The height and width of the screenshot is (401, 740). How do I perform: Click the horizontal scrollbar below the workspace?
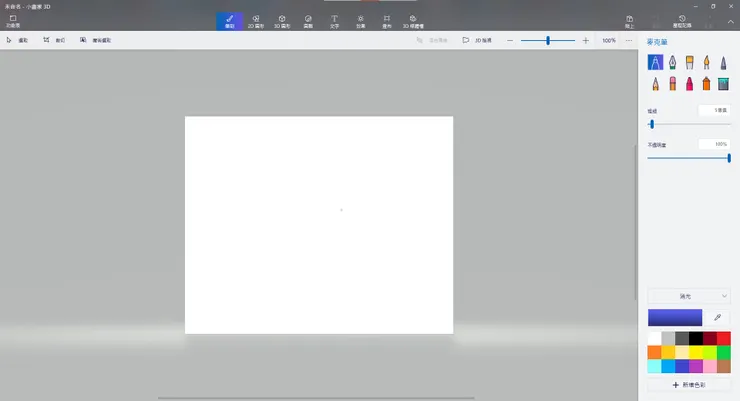pos(316,398)
